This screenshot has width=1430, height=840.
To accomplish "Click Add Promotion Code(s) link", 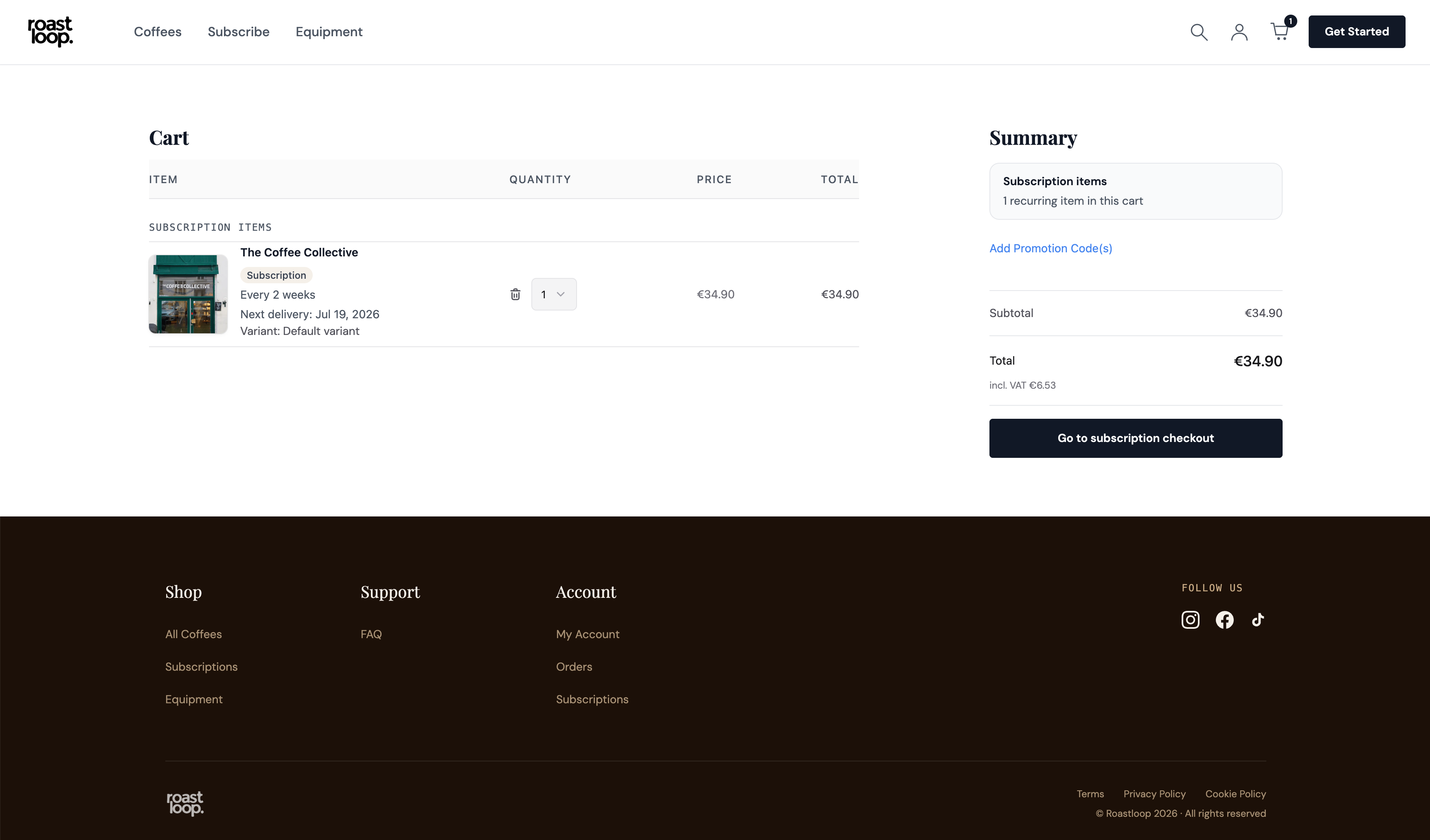I will tap(1051, 248).
